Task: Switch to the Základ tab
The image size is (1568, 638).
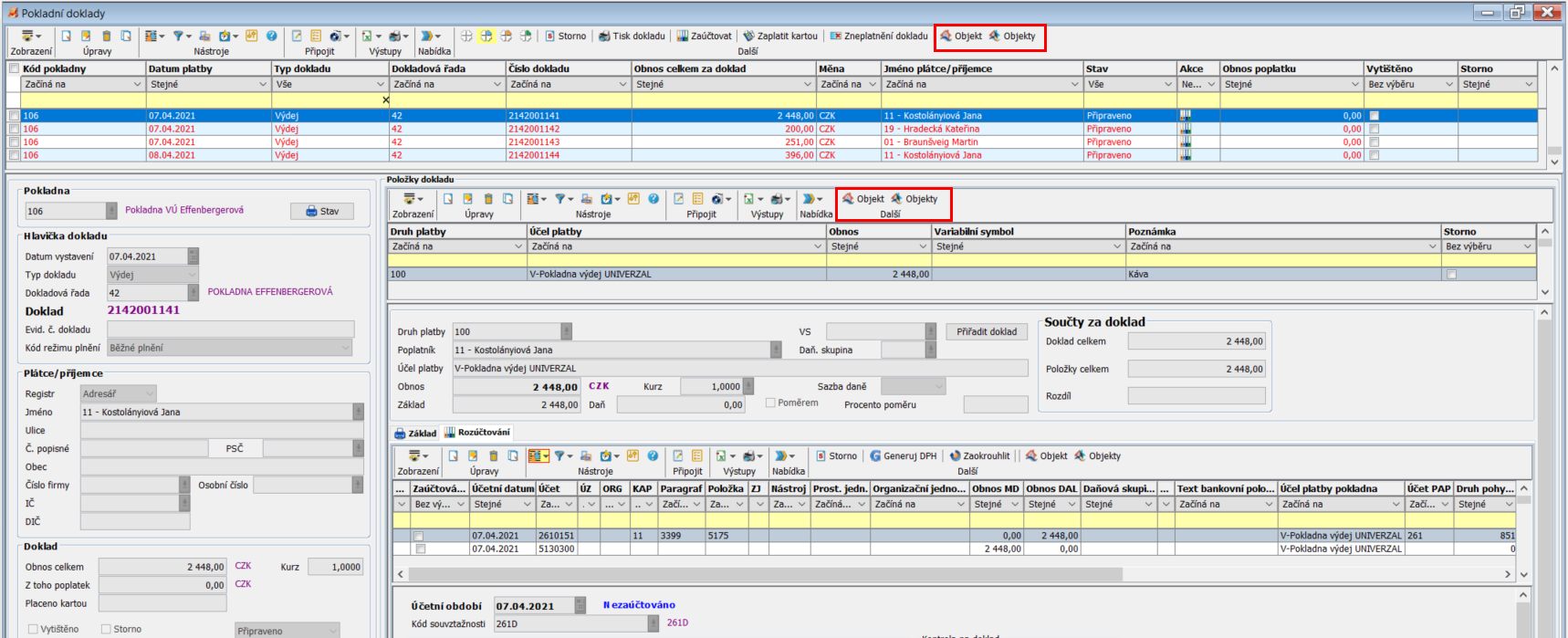Action: tap(415, 434)
